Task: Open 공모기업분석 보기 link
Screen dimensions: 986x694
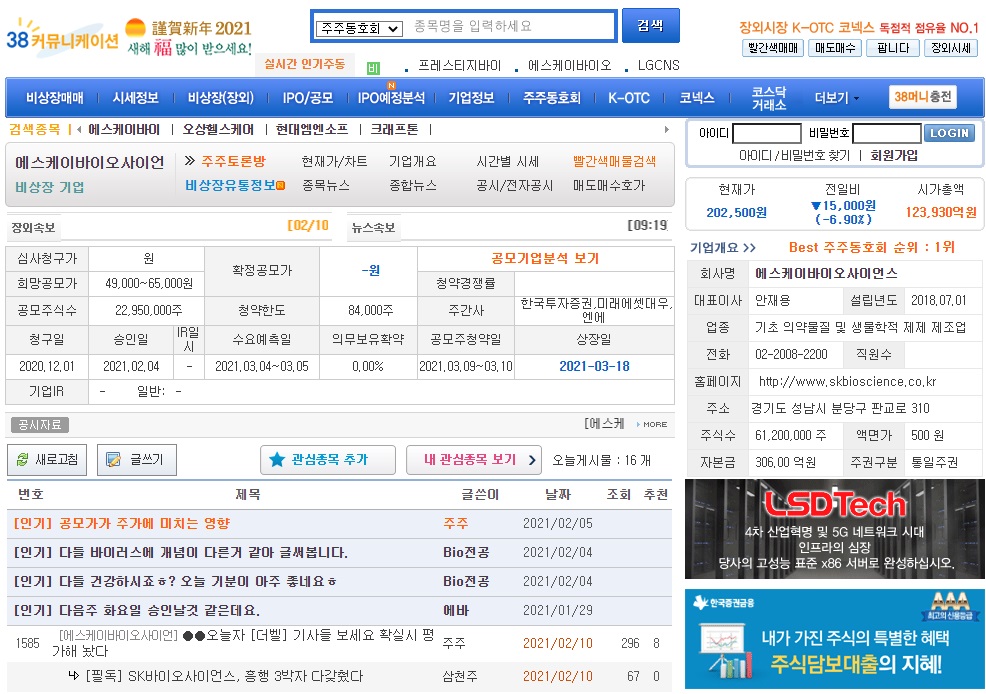Action: [545, 258]
